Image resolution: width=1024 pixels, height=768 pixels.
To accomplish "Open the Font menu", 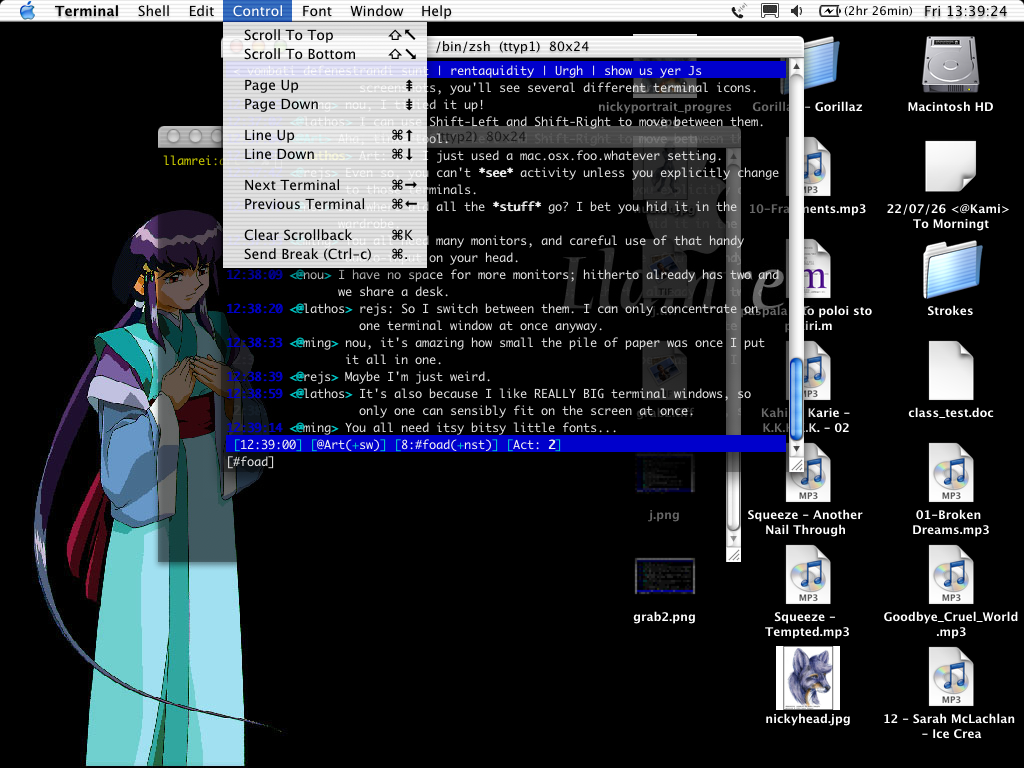I will pos(317,11).
